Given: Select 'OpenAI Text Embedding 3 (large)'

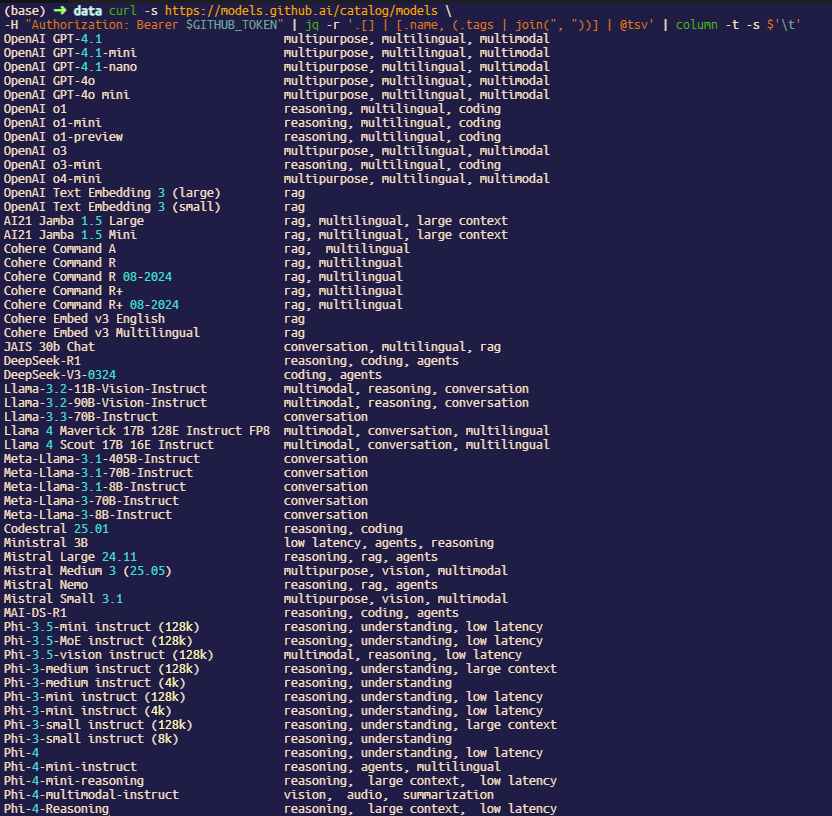Looking at the screenshot, I should click(112, 193).
